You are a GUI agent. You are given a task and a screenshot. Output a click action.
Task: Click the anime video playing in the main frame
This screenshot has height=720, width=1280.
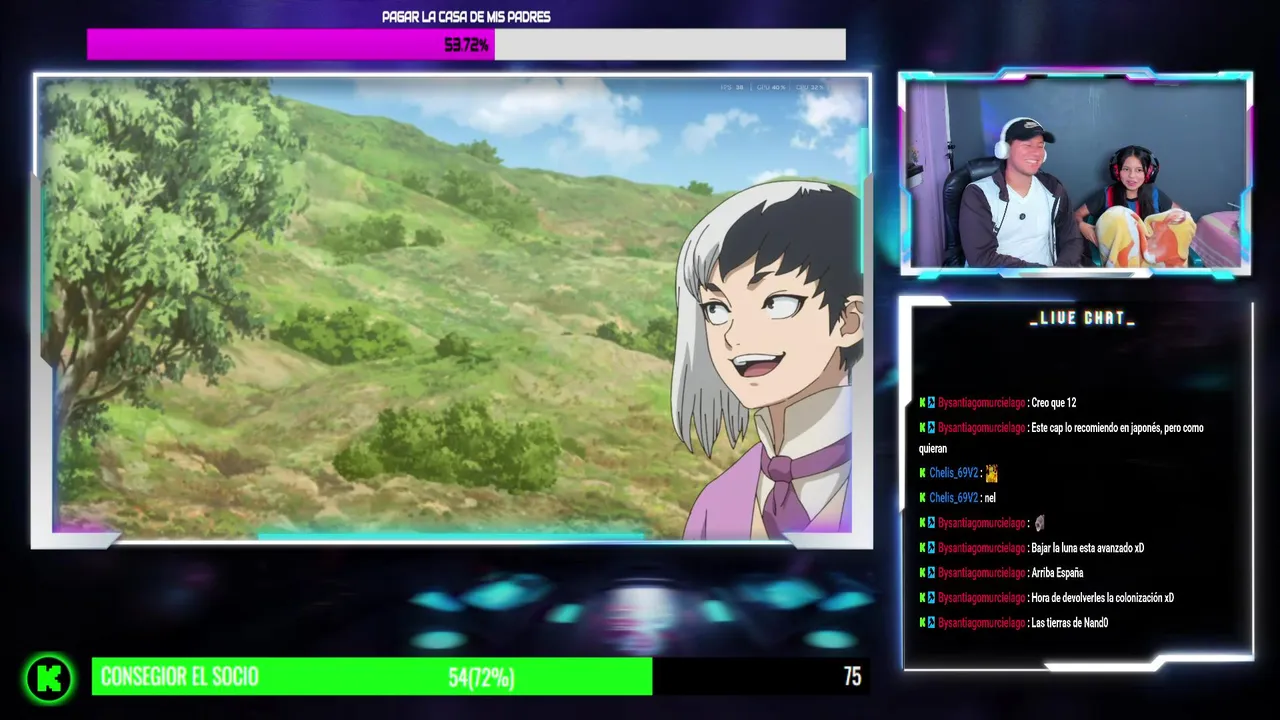point(452,310)
